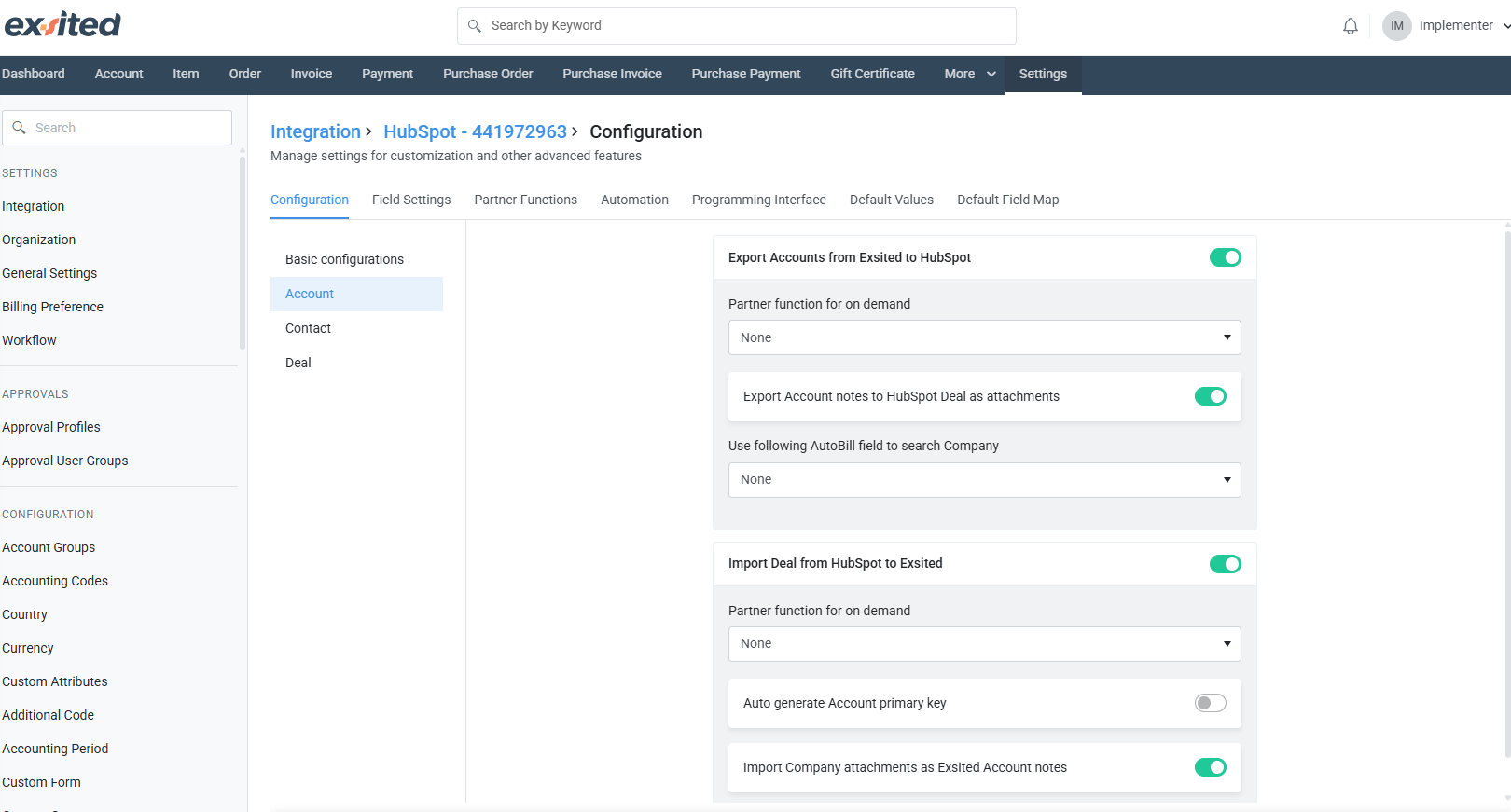The height and width of the screenshot is (812, 1511).
Task: Click the sidebar search magnifier icon
Action: (x=19, y=128)
